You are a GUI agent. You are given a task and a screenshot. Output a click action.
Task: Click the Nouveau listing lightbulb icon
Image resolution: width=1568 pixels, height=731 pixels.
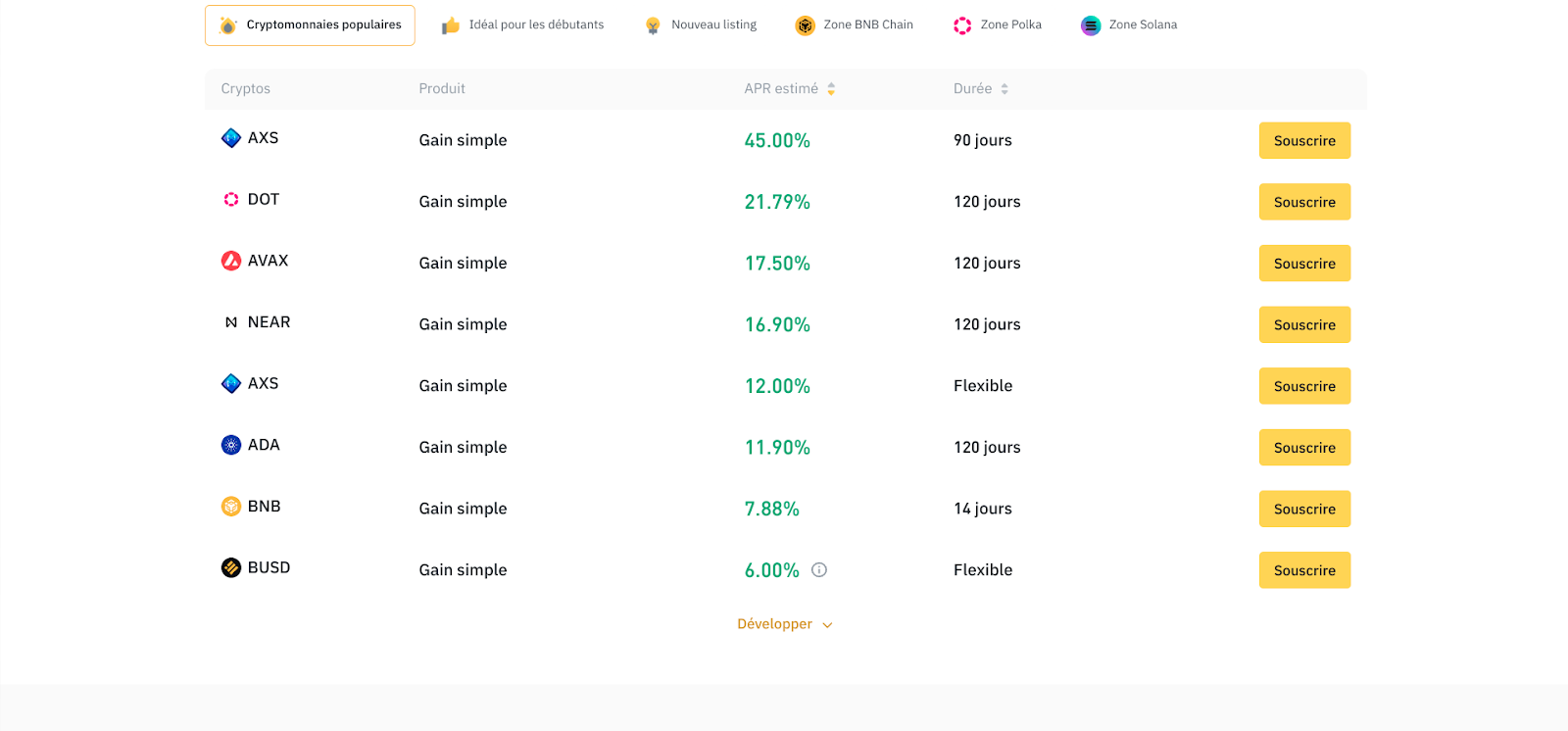point(653,25)
